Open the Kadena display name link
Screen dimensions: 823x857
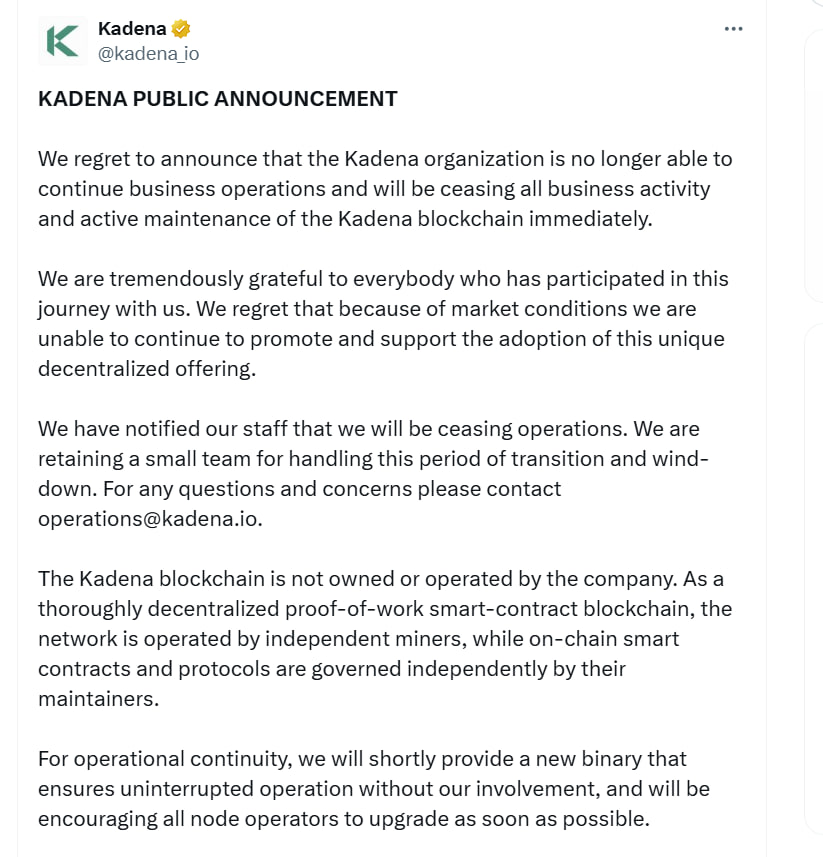[x=132, y=29]
